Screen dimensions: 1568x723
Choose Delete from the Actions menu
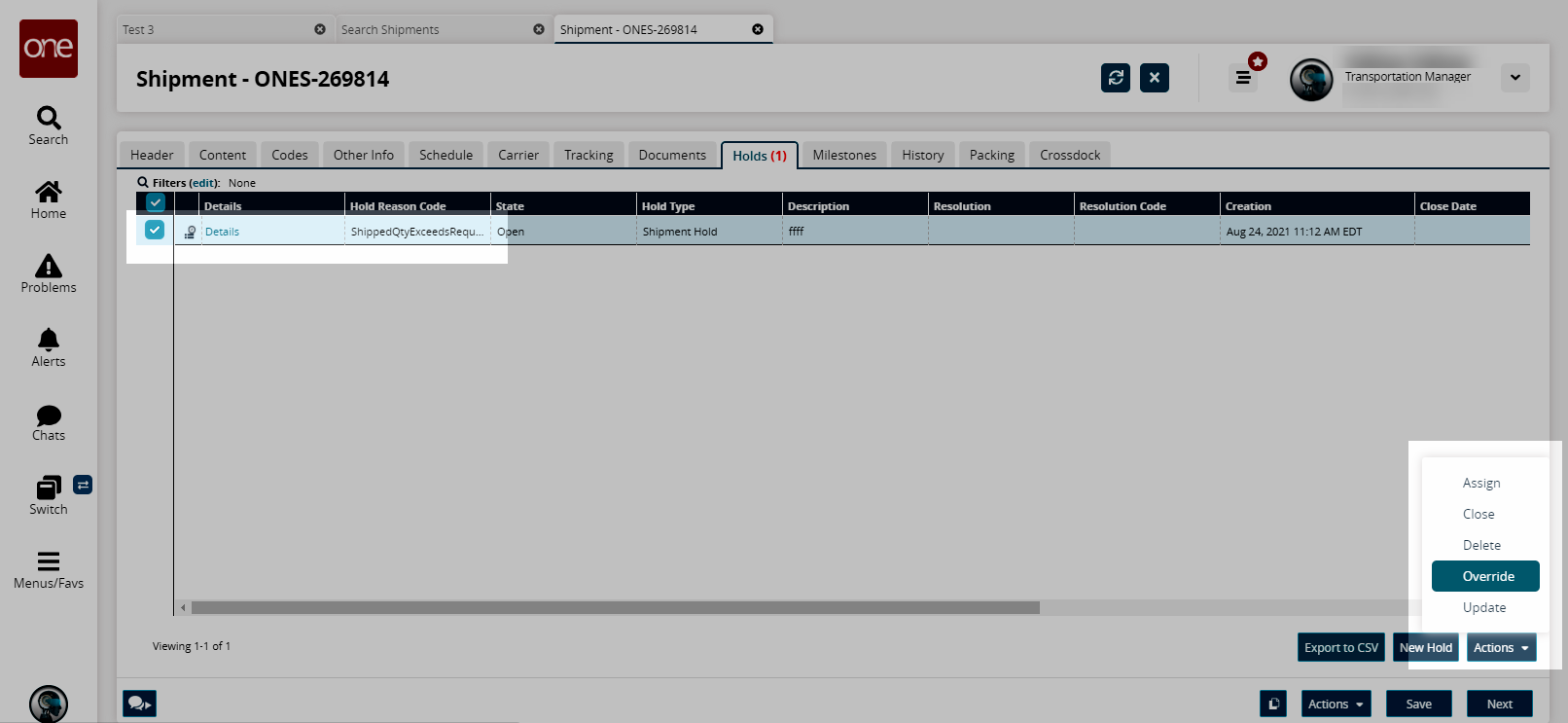(1485, 545)
